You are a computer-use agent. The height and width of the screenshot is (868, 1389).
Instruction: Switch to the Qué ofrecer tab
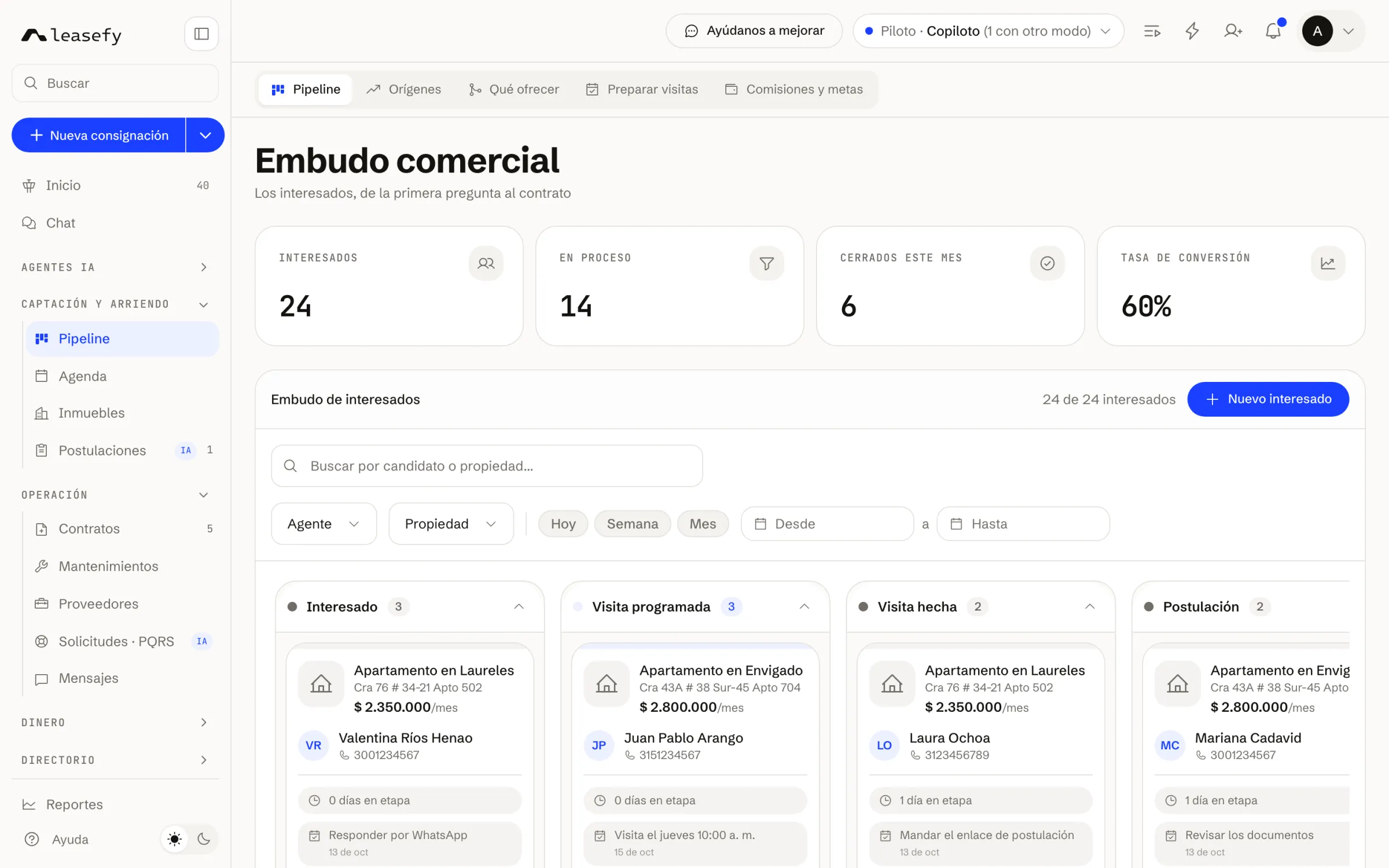pos(514,89)
